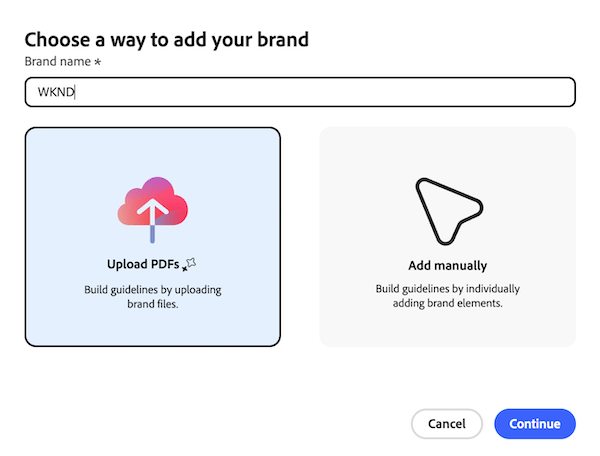Click the "Add manually" title text

(x=447, y=266)
